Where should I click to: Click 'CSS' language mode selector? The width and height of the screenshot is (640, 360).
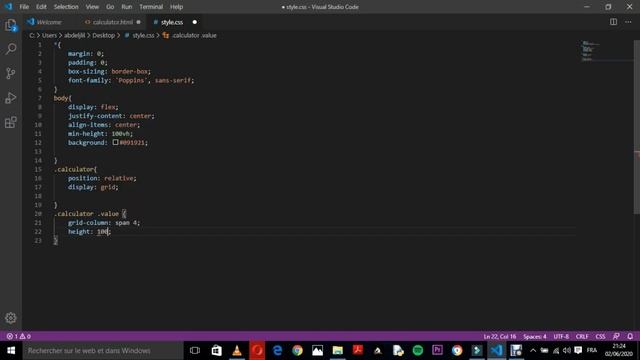click(600, 336)
